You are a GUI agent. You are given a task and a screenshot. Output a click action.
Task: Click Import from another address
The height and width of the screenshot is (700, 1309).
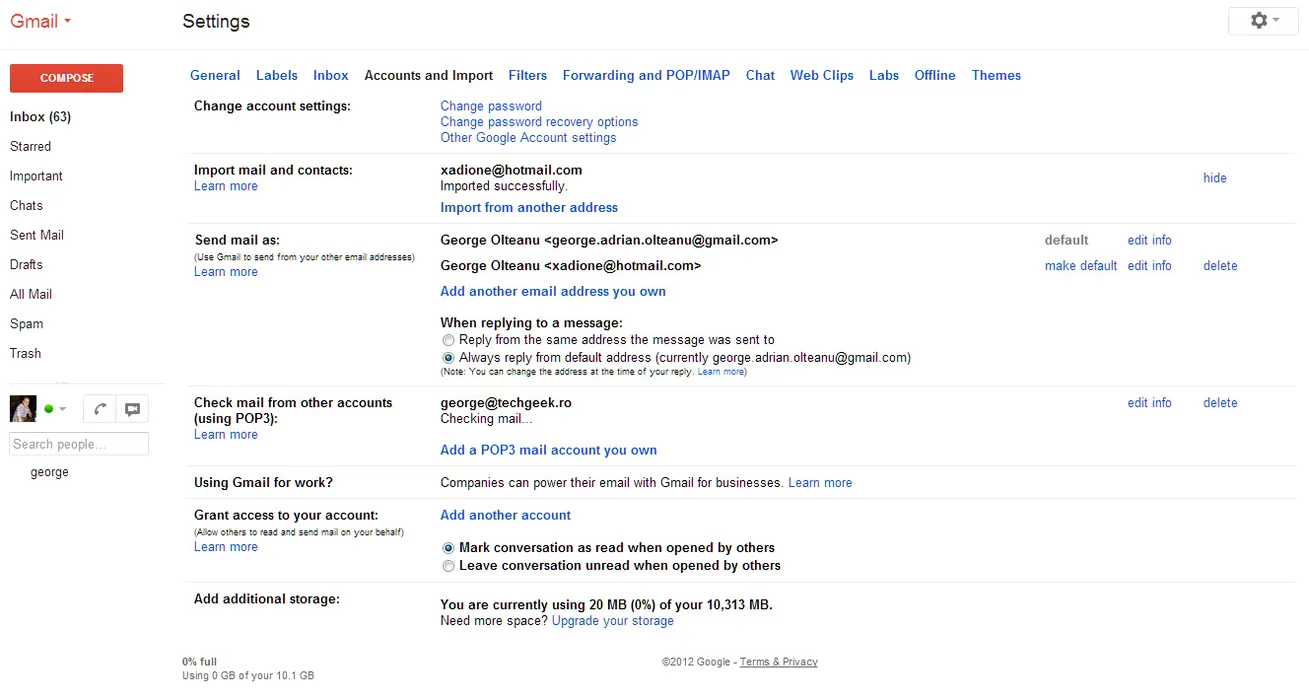coord(529,208)
